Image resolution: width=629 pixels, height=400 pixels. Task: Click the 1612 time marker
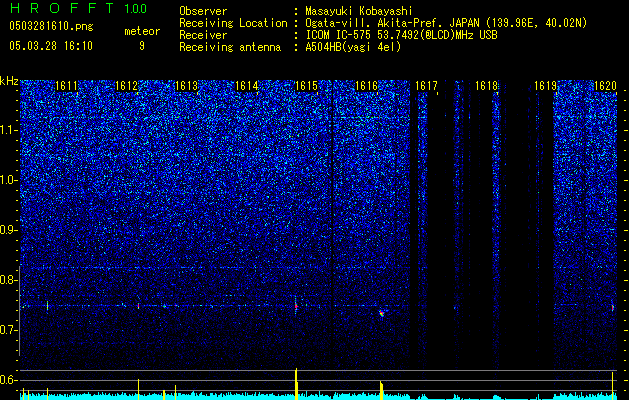126,86
